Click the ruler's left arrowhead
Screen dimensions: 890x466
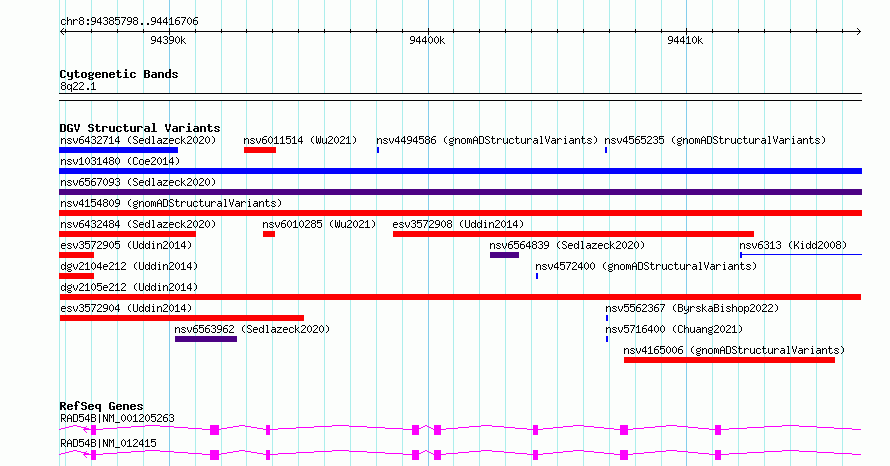pyautogui.click(x=63, y=31)
